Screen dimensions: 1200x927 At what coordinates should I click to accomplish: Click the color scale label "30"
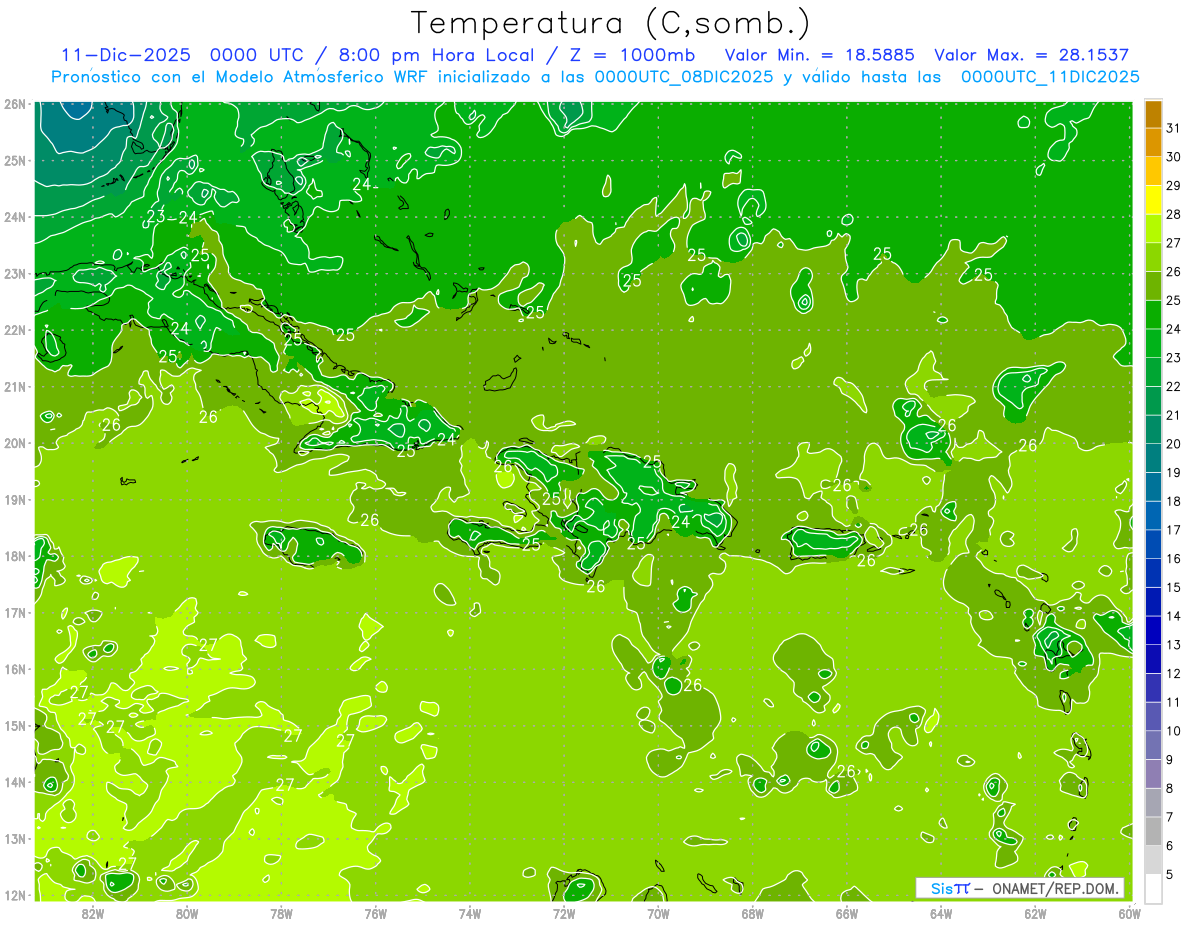[1173, 157]
